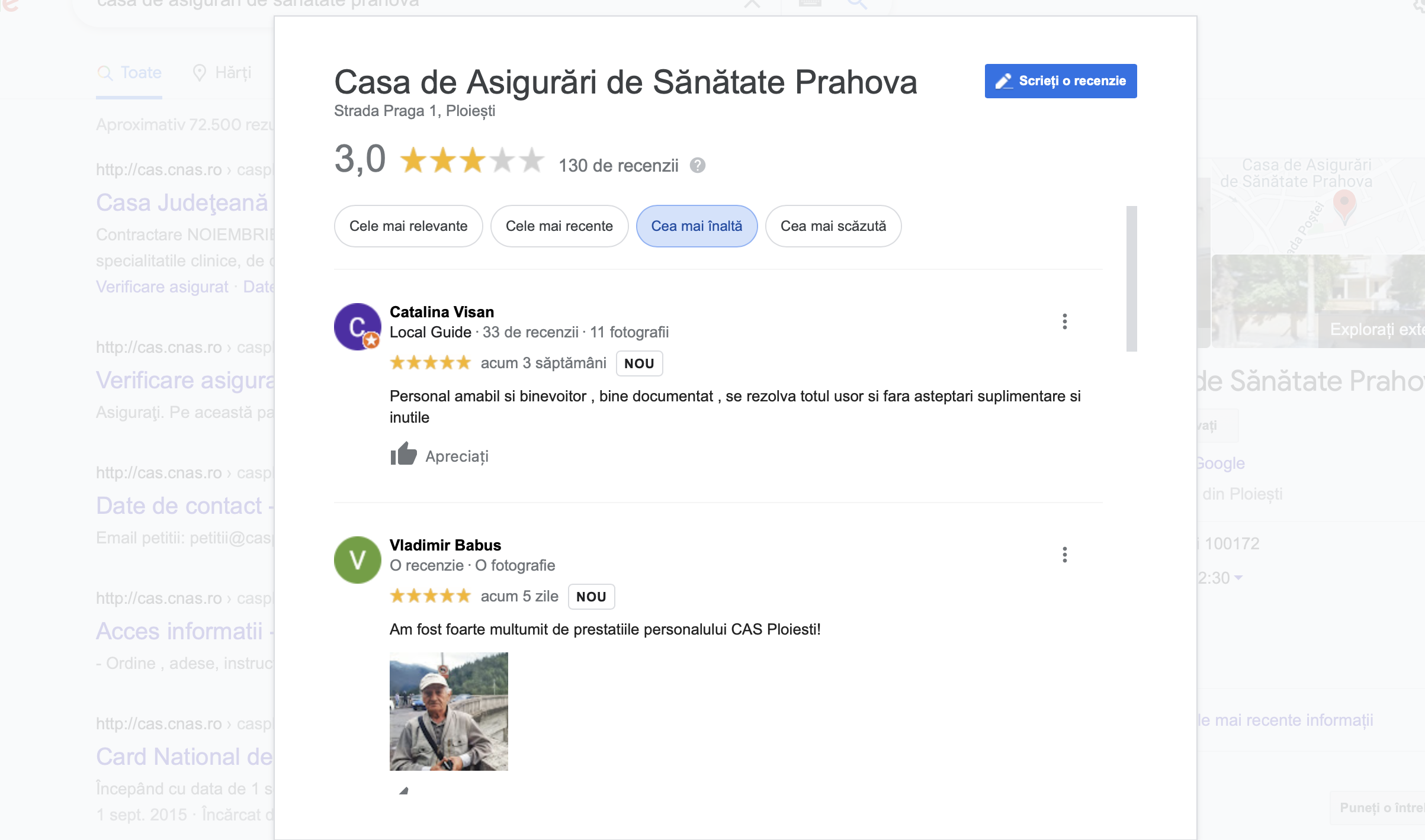Click the Vladimir Babus name link
Screen dimensions: 1425x840
tap(445, 545)
